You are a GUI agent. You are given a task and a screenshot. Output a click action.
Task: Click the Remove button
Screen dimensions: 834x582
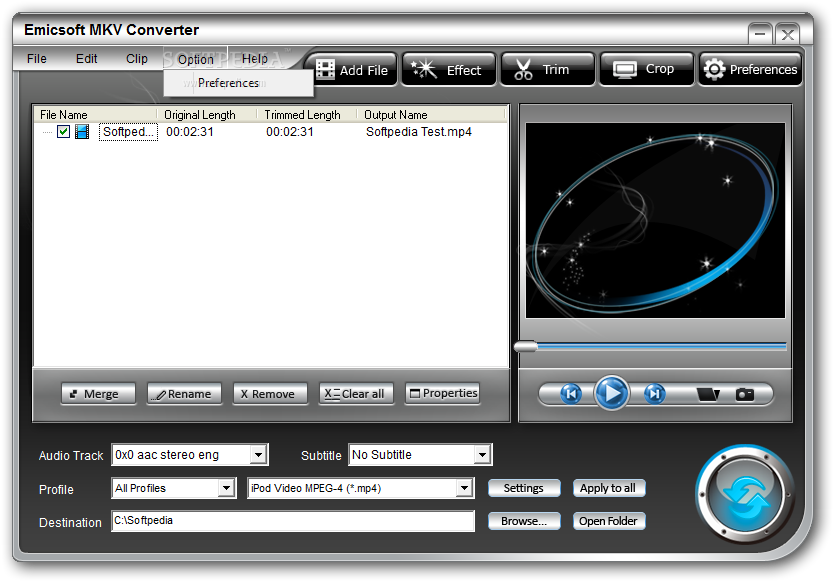(x=270, y=394)
